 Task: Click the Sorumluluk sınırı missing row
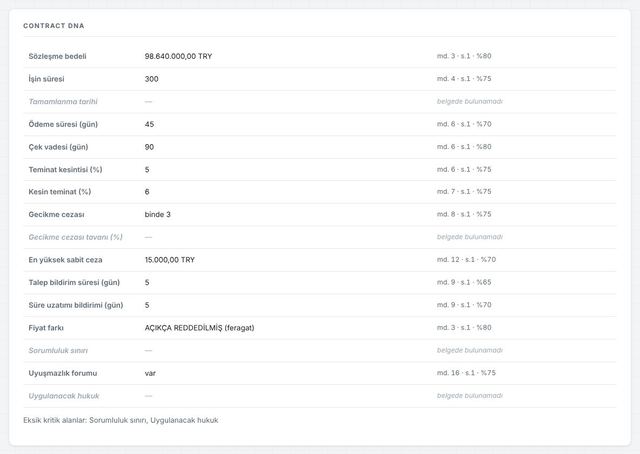point(320,350)
